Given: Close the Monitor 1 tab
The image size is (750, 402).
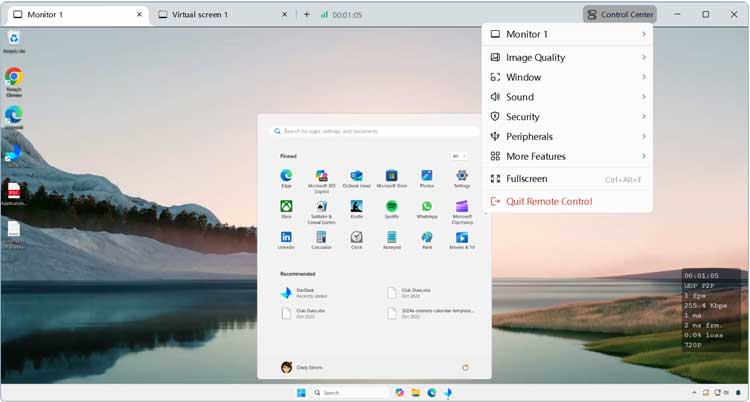Looking at the screenshot, I should 139,15.
